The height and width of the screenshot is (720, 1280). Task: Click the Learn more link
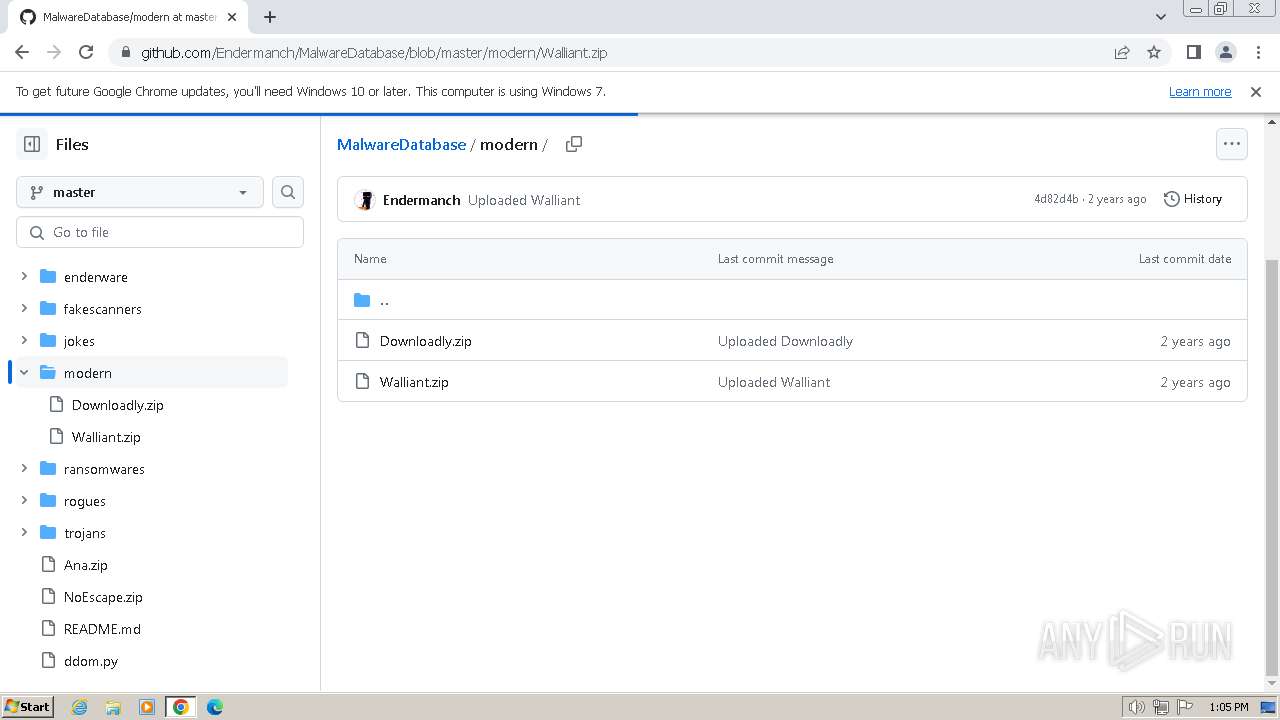coord(1199,91)
